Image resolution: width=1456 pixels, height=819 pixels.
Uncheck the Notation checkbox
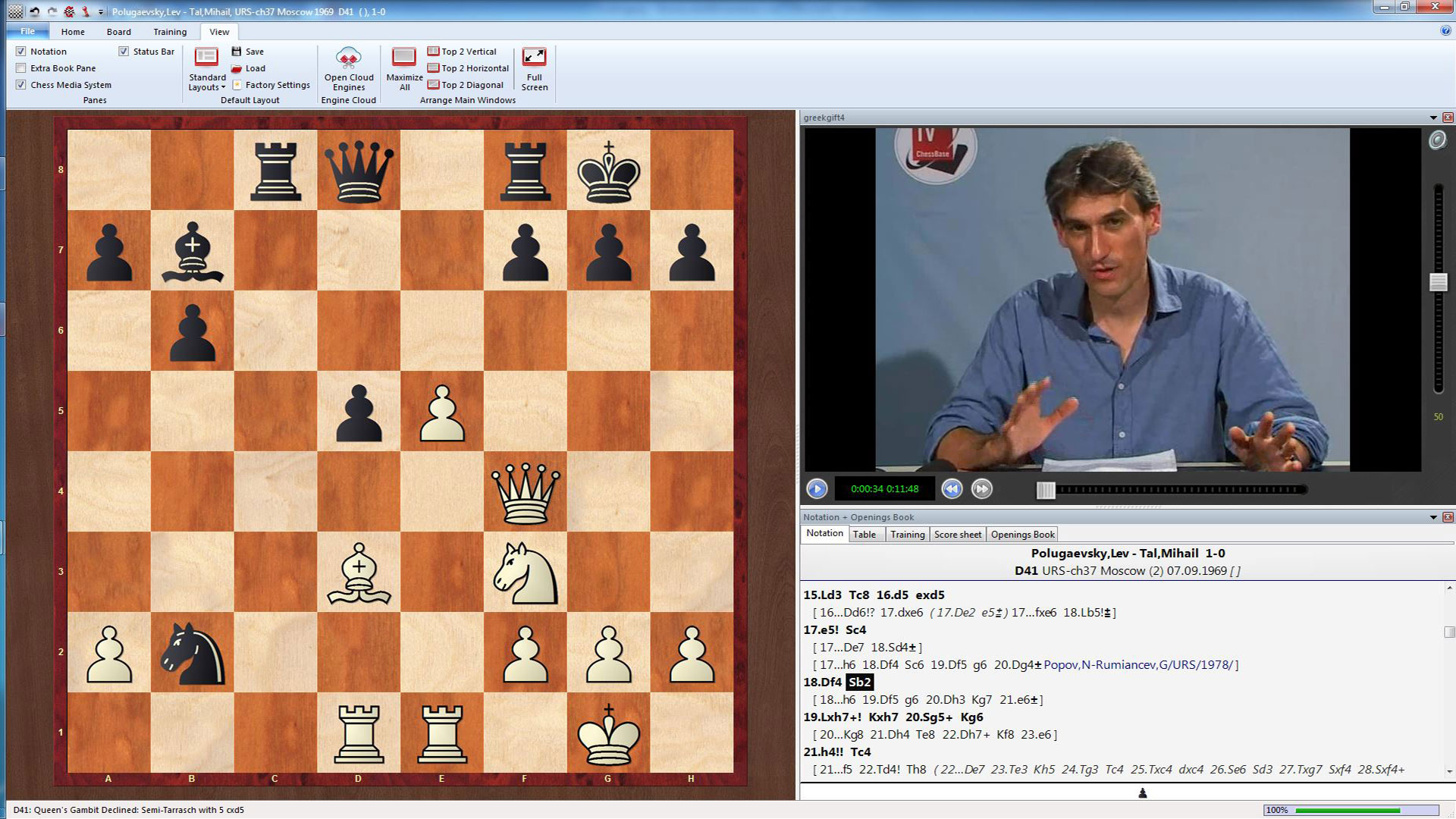click(x=20, y=52)
